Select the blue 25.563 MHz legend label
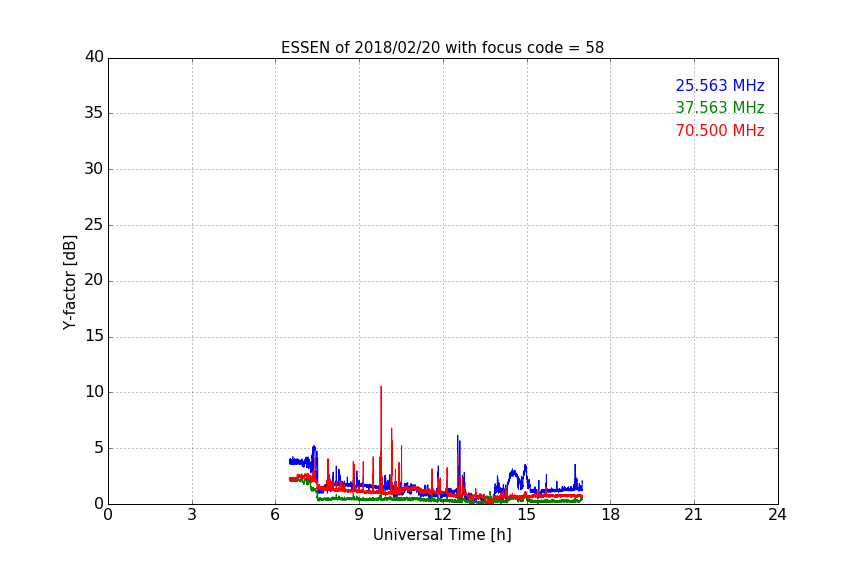864x576 pixels. point(720,85)
